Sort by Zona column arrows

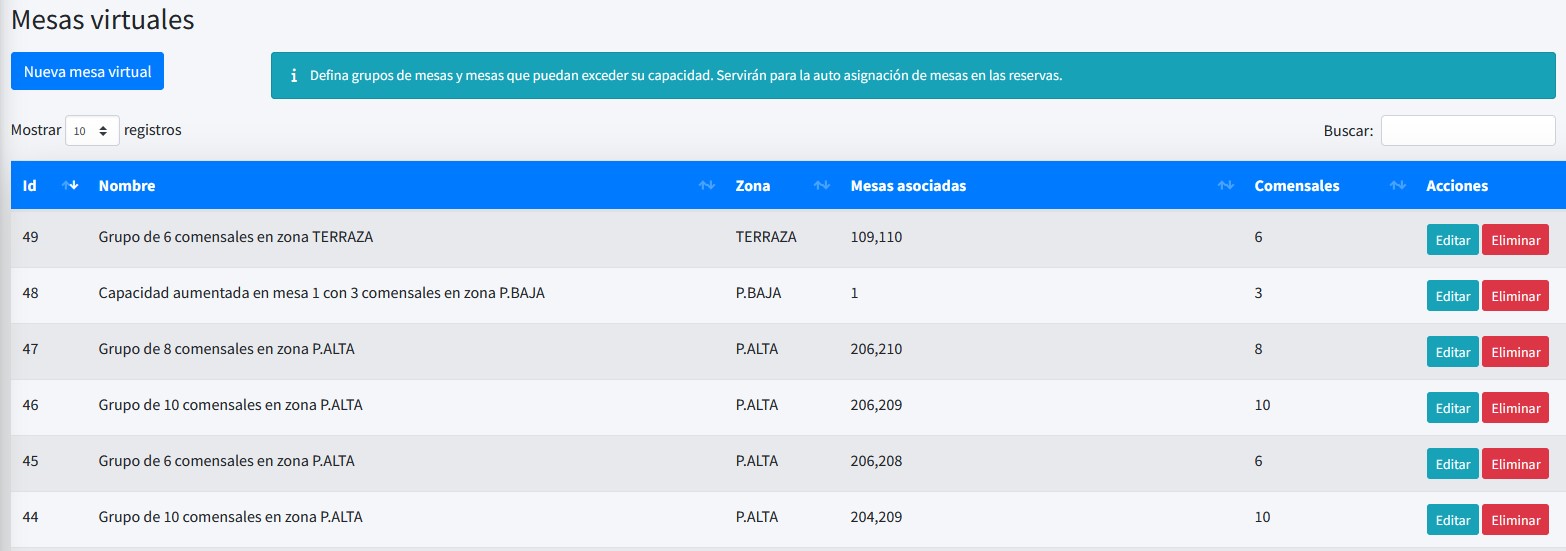coord(822,186)
